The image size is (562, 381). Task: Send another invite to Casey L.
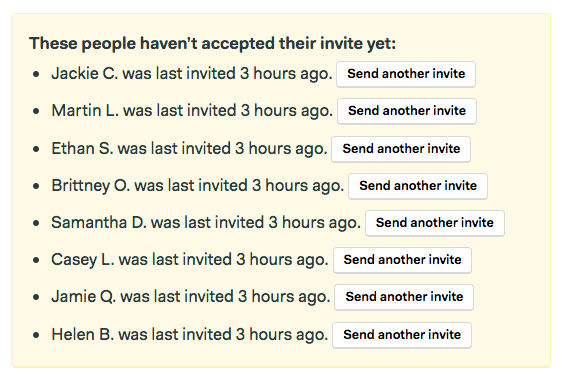click(x=403, y=260)
